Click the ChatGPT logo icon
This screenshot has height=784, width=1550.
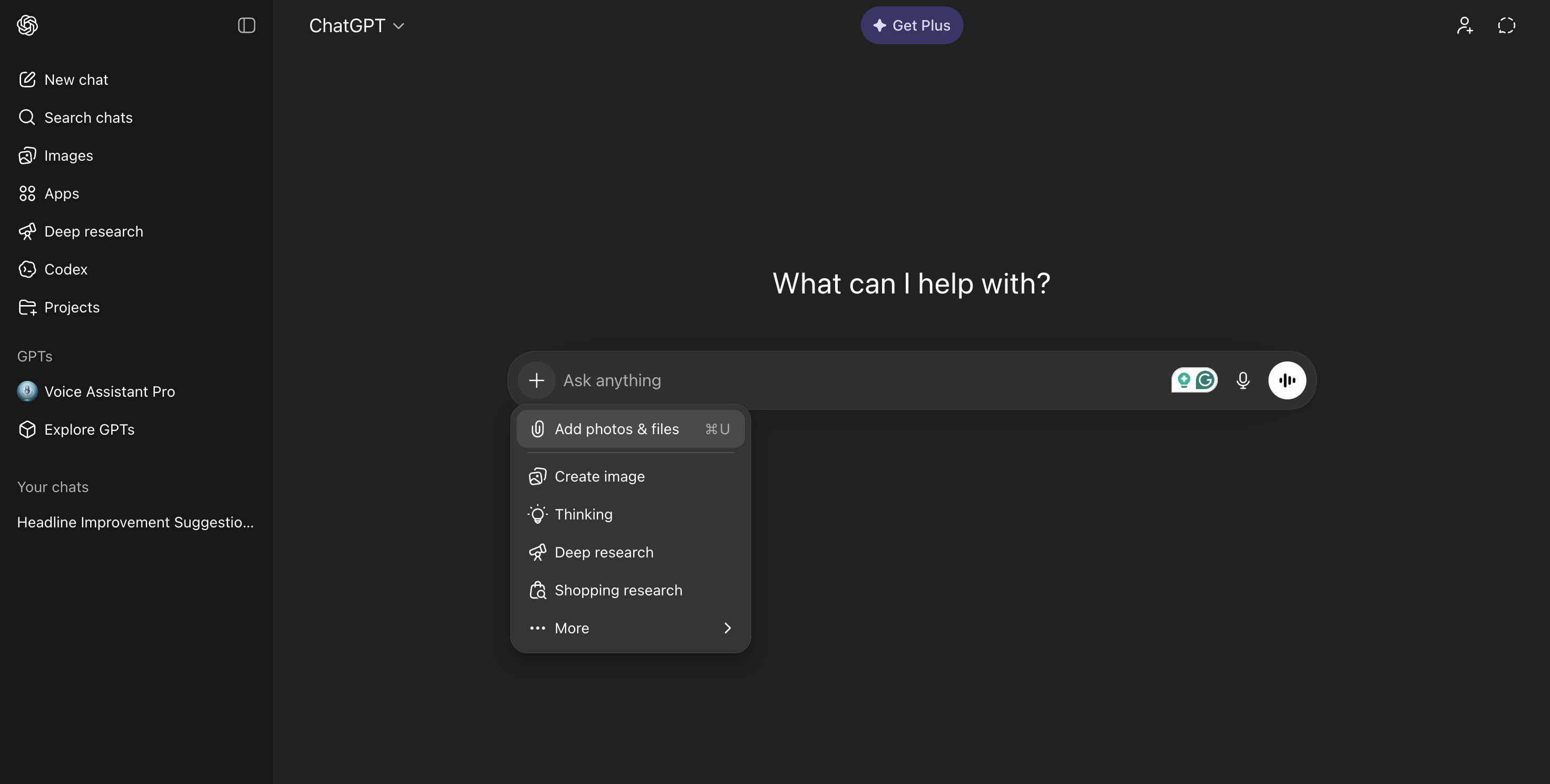click(x=27, y=25)
